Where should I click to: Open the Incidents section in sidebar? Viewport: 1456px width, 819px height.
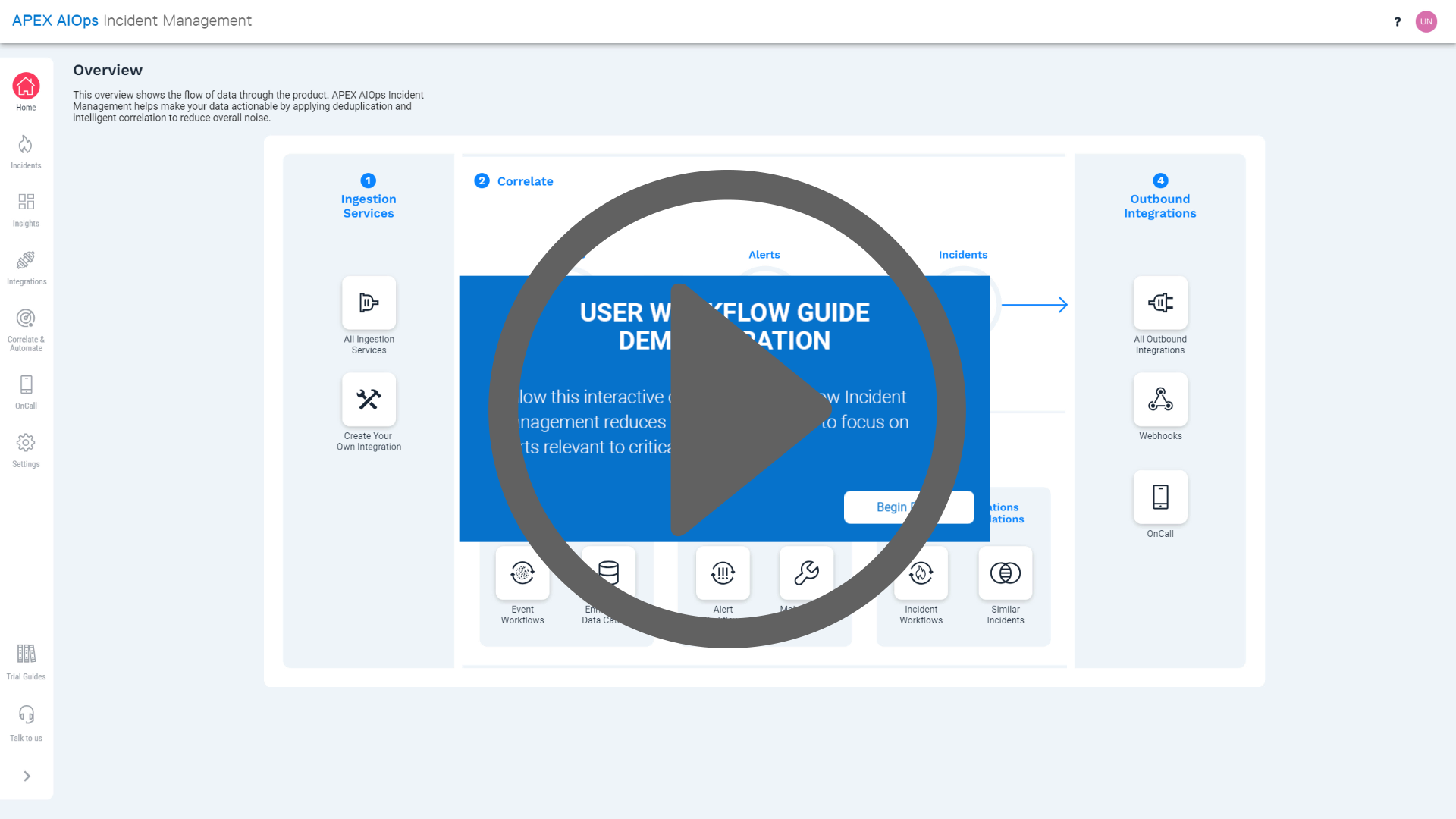click(26, 151)
